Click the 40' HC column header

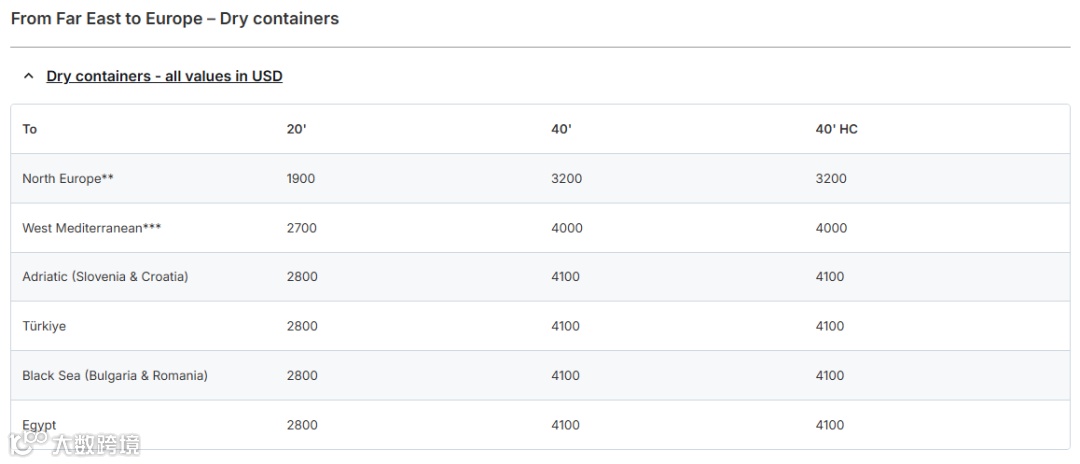[836, 129]
